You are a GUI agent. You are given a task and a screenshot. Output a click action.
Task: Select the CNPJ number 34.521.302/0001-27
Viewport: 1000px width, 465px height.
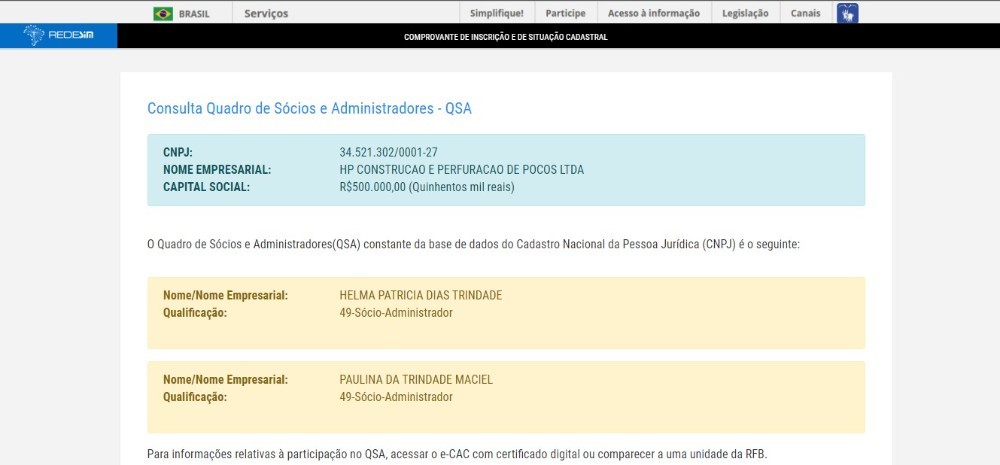(388, 153)
